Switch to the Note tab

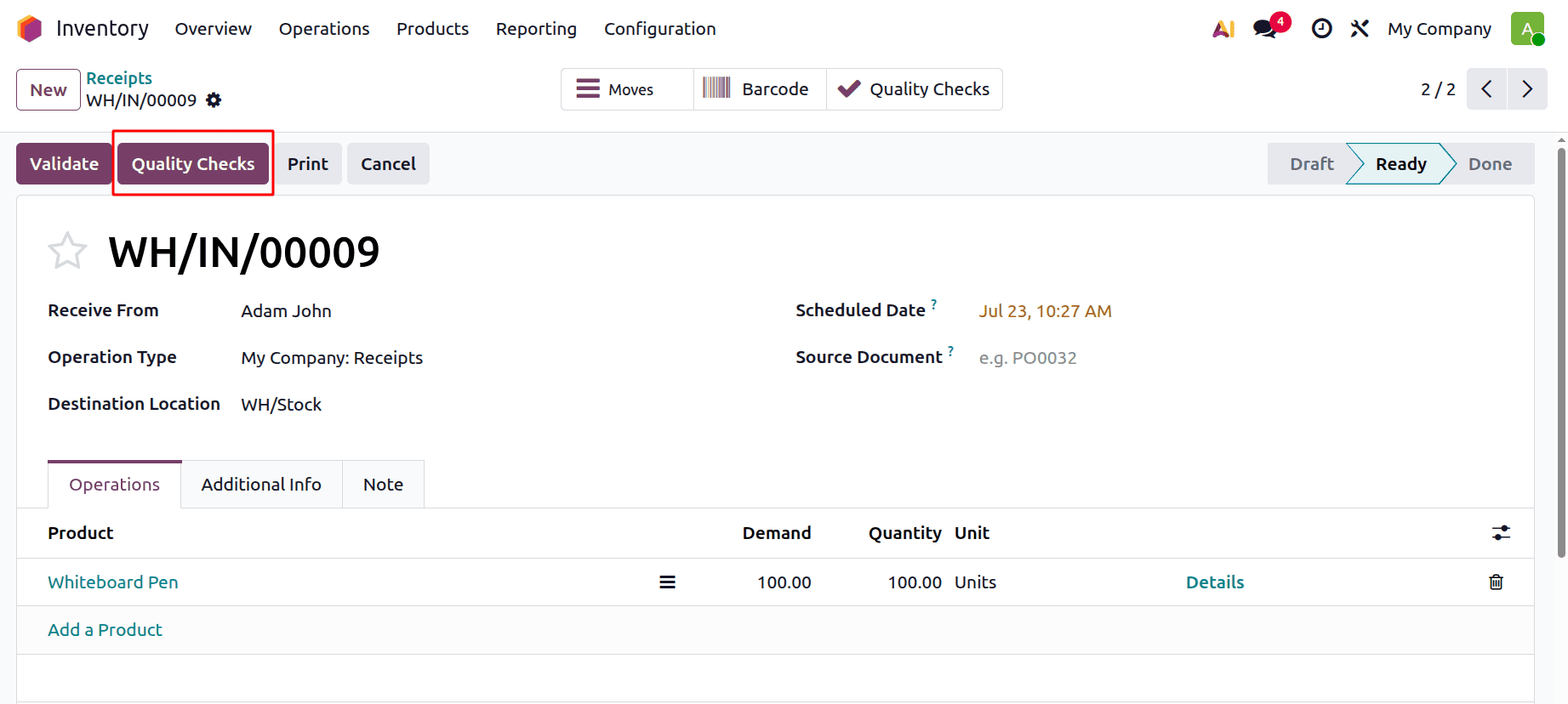(383, 485)
